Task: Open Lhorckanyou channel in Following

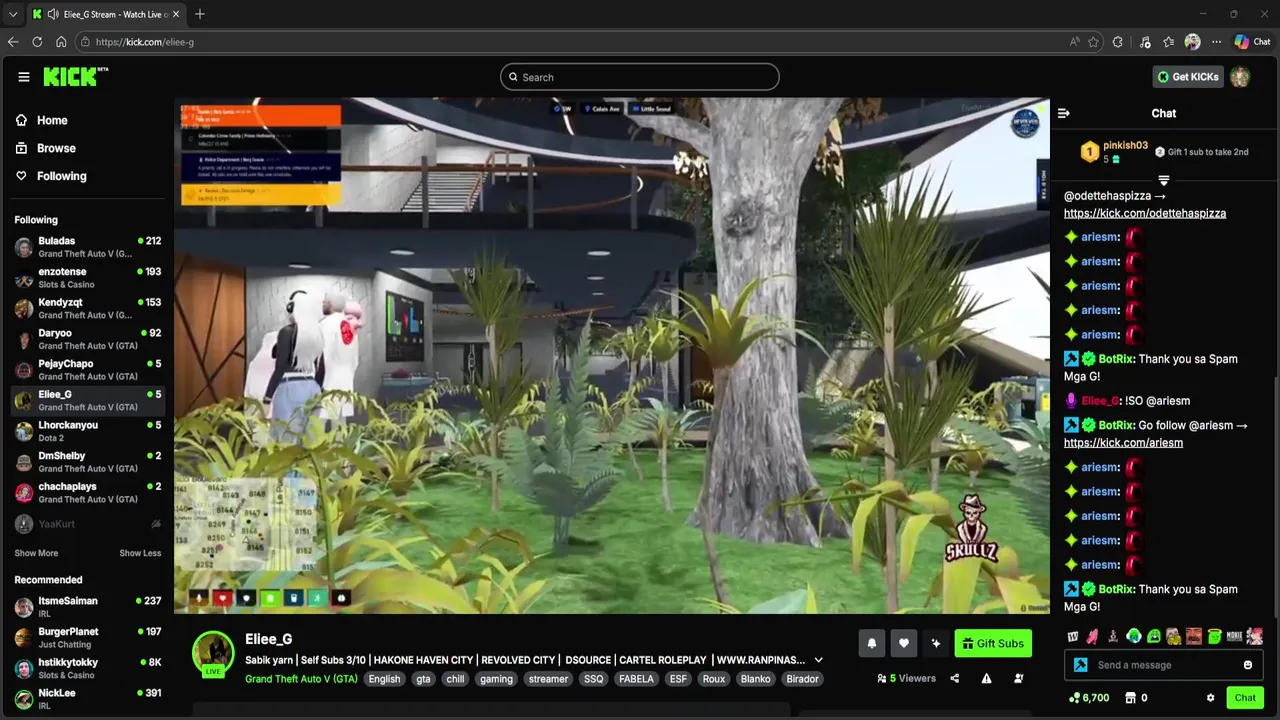Action: tap(87, 431)
